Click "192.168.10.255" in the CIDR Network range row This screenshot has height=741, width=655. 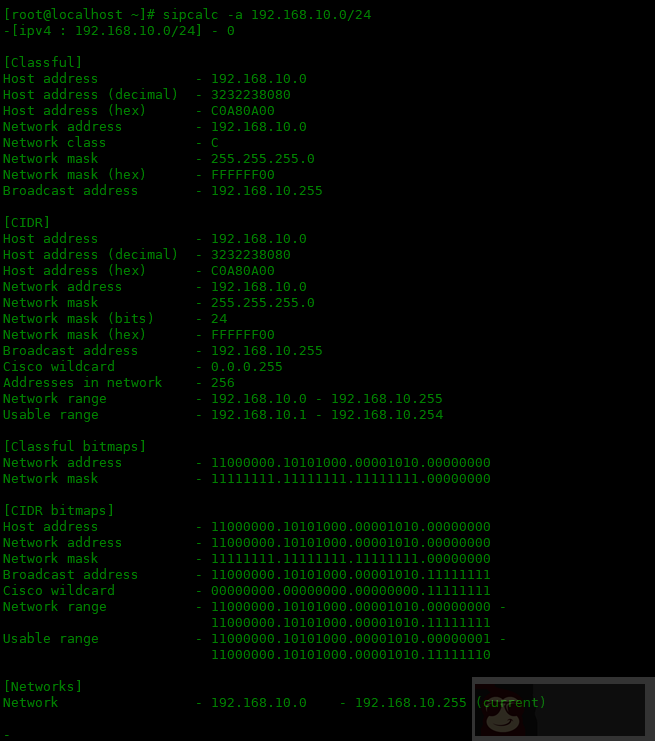tap(387, 399)
